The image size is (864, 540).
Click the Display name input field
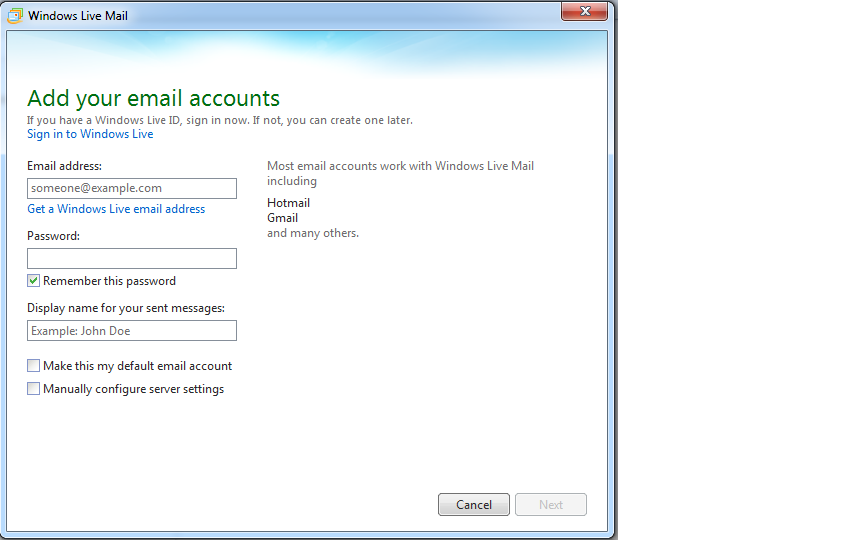[x=132, y=331]
